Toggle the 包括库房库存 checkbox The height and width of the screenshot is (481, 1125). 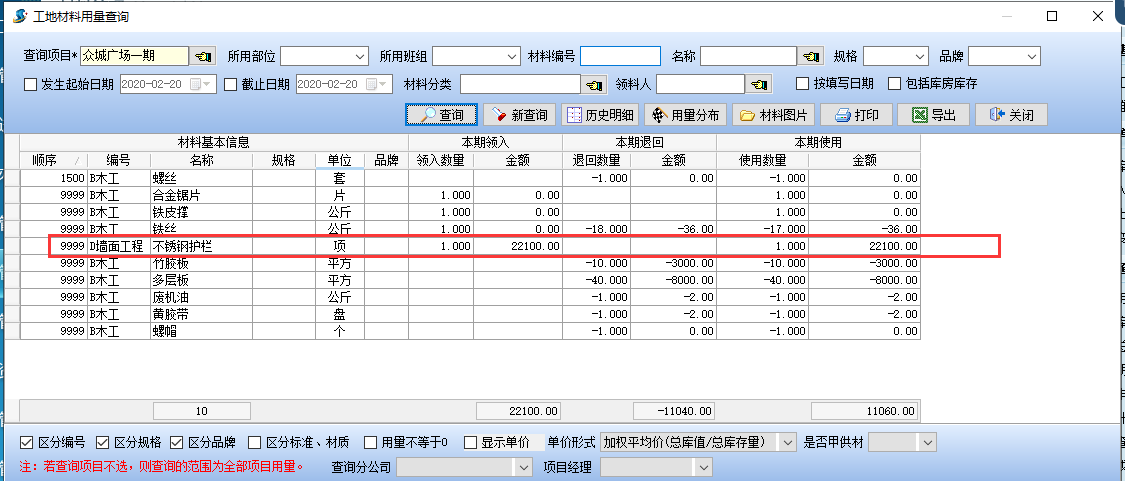click(x=895, y=84)
